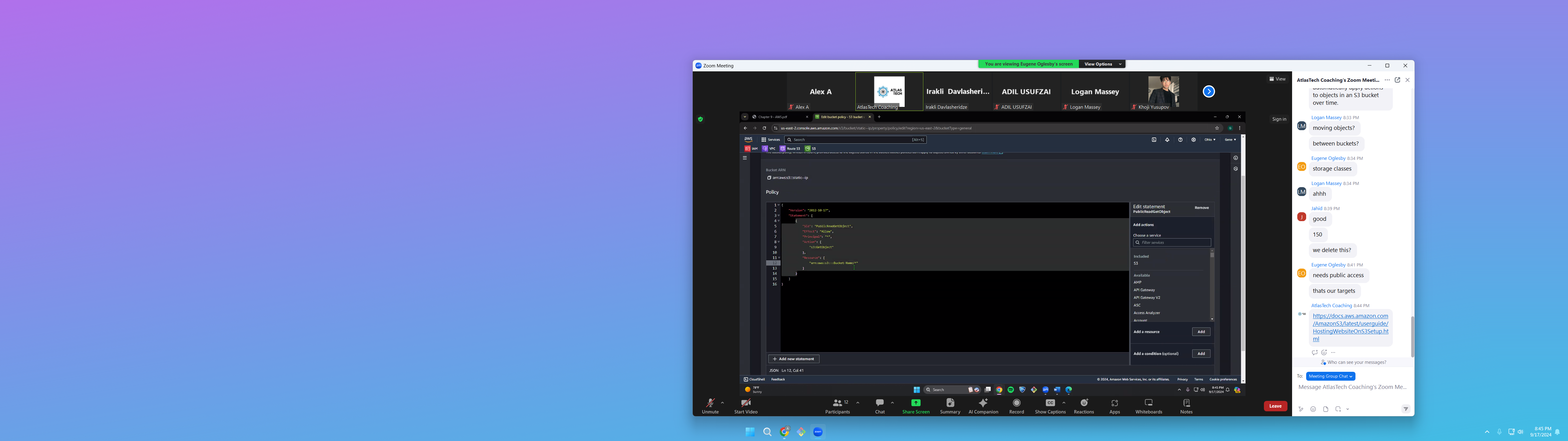Expand the audio options arrow beside Unmute
Viewport: 1568px width, 441px height.
tap(722, 403)
